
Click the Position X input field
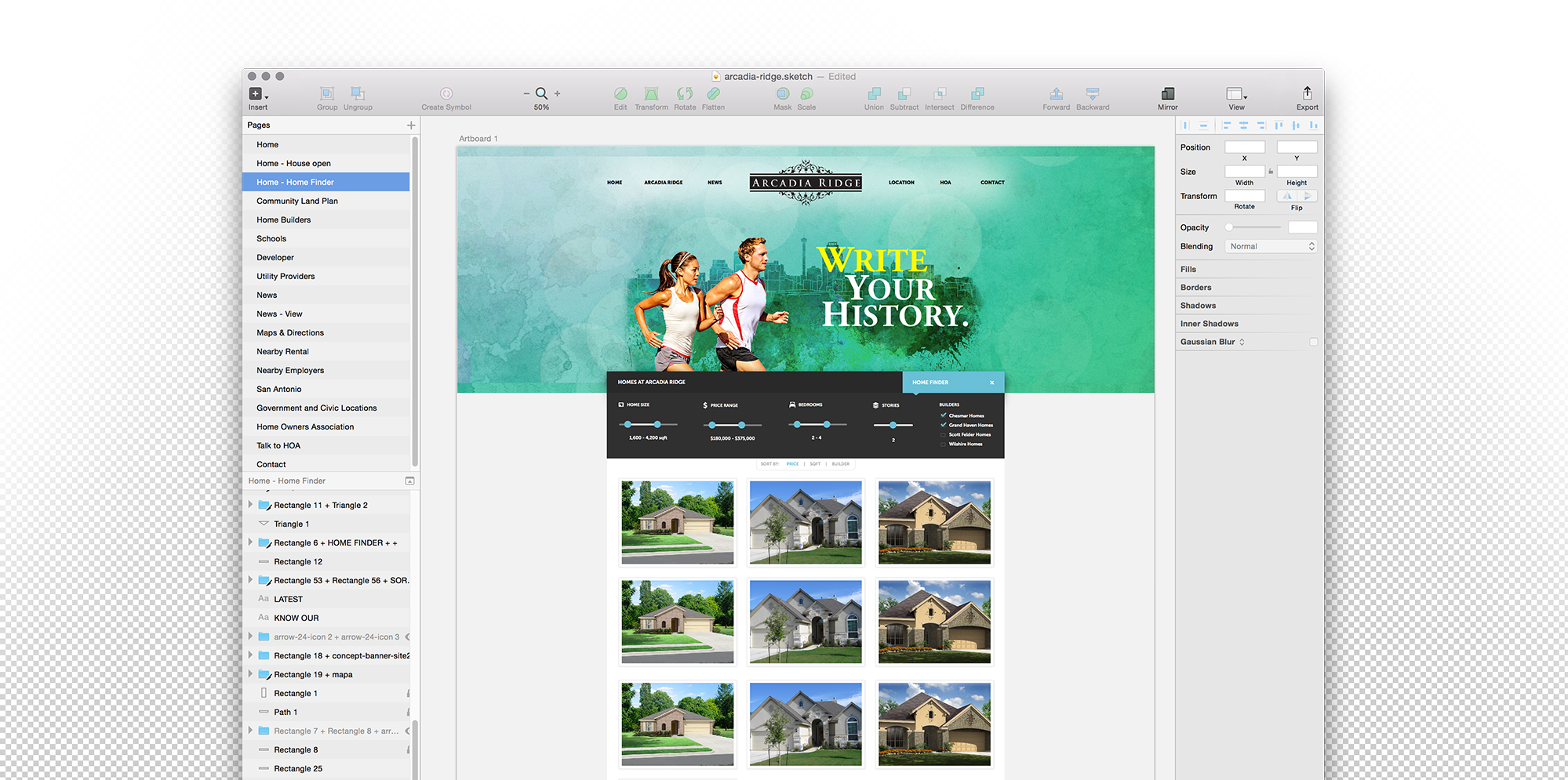pos(1245,147)
